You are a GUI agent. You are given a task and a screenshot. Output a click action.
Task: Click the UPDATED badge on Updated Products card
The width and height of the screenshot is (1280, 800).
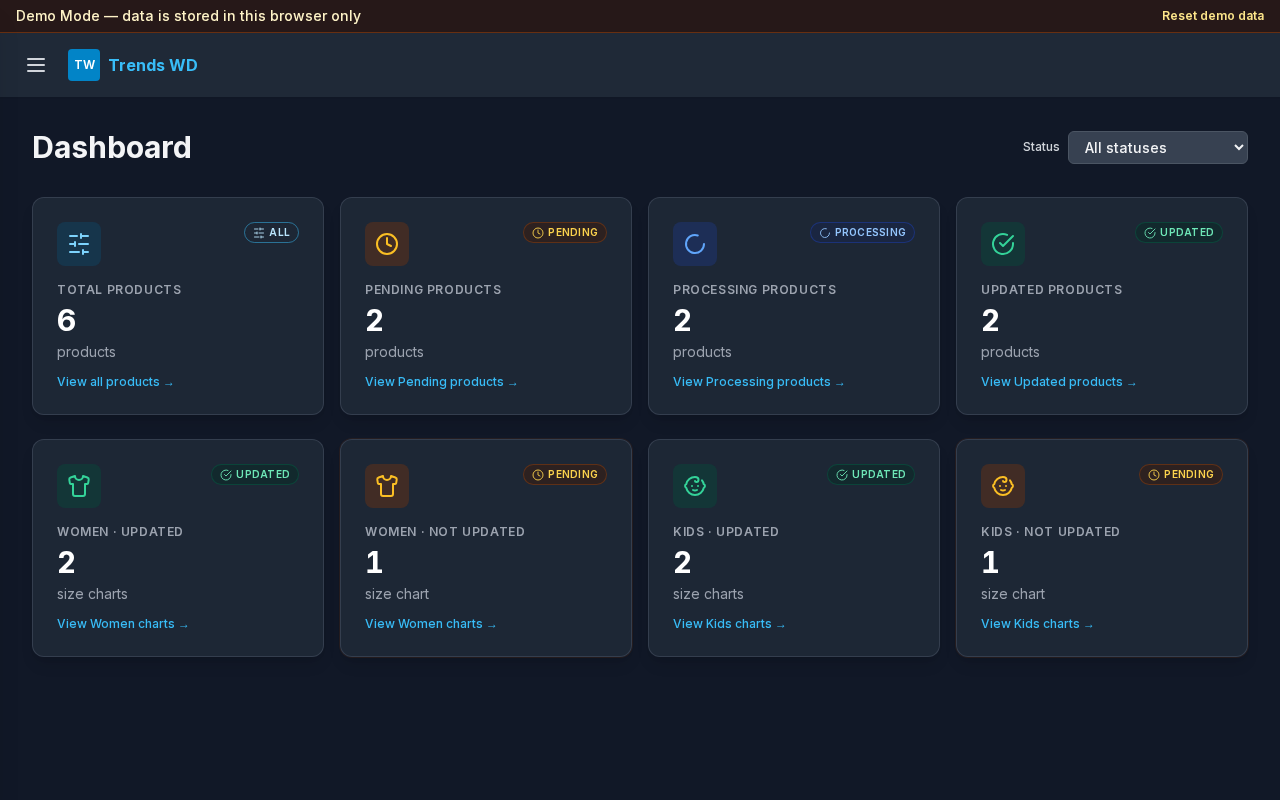[1179, 232]
